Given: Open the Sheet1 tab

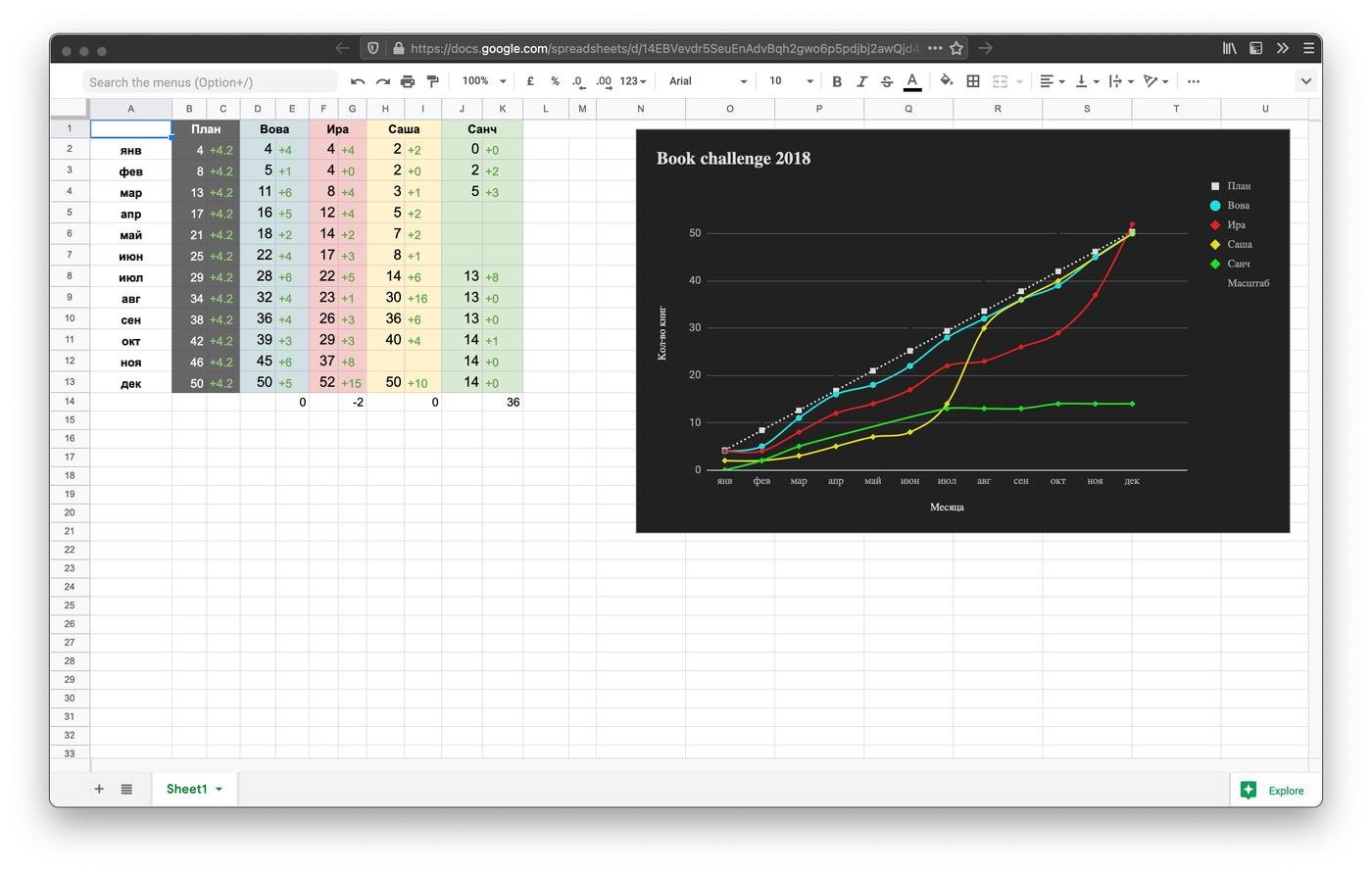Looking at the screenshot, I should click(186, 789).
